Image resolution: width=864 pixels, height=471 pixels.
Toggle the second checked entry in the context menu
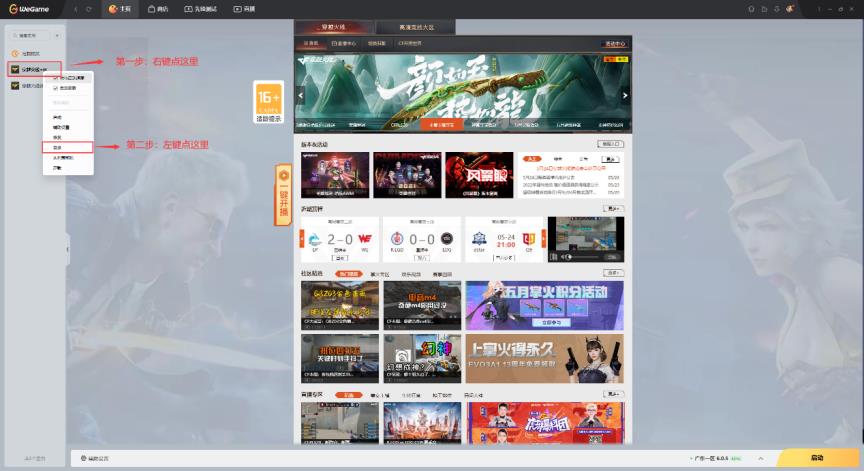tap(68, 88)
